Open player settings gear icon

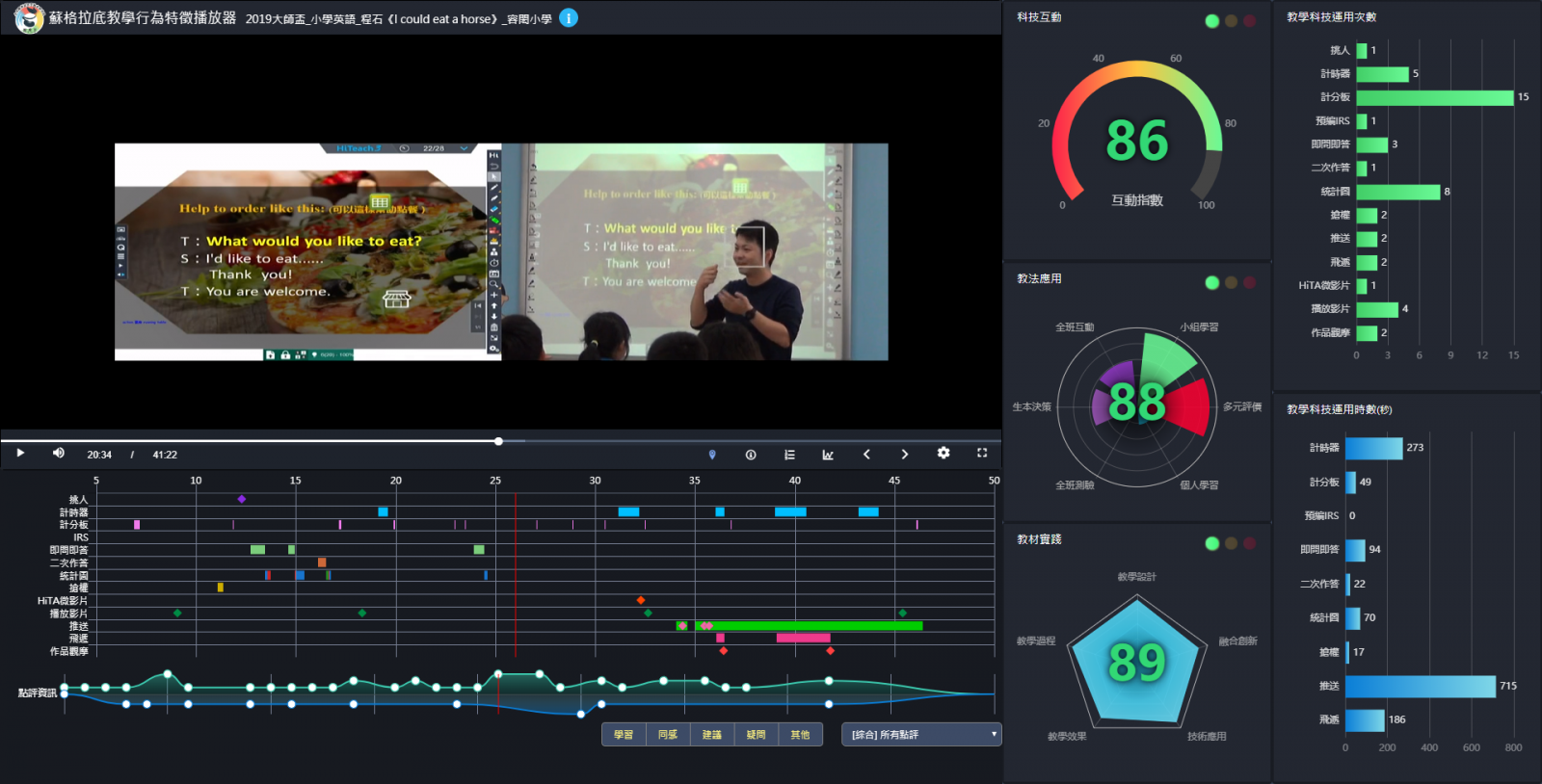click(x=944, y=453)
